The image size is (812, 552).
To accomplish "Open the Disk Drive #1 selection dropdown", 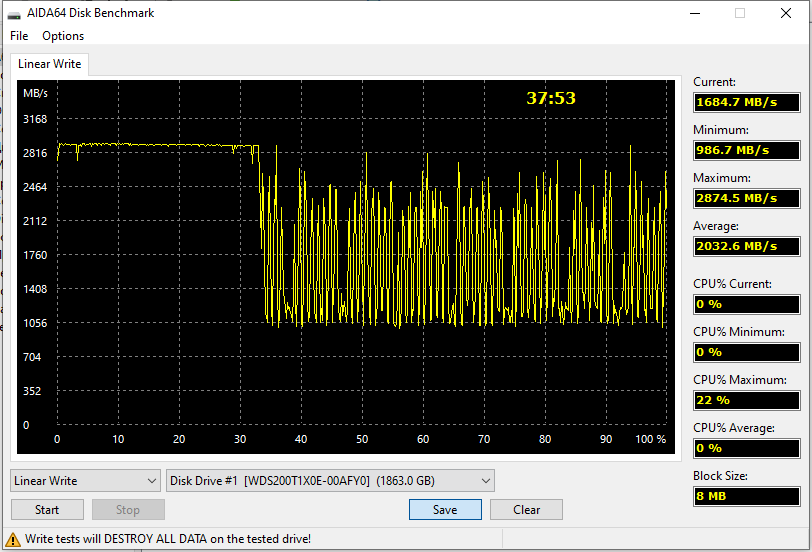I will click(x=330, y=481).
